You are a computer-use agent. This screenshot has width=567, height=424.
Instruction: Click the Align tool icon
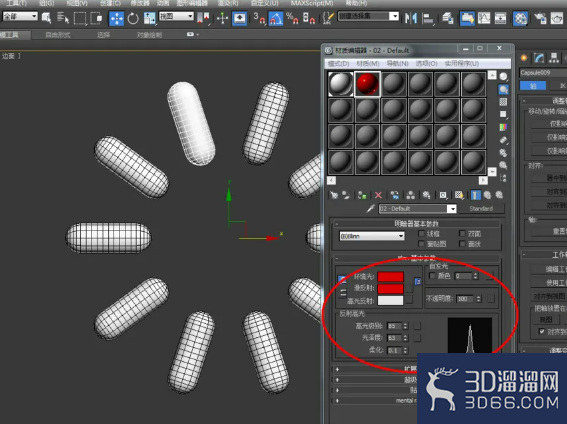[x=428, y=18]
